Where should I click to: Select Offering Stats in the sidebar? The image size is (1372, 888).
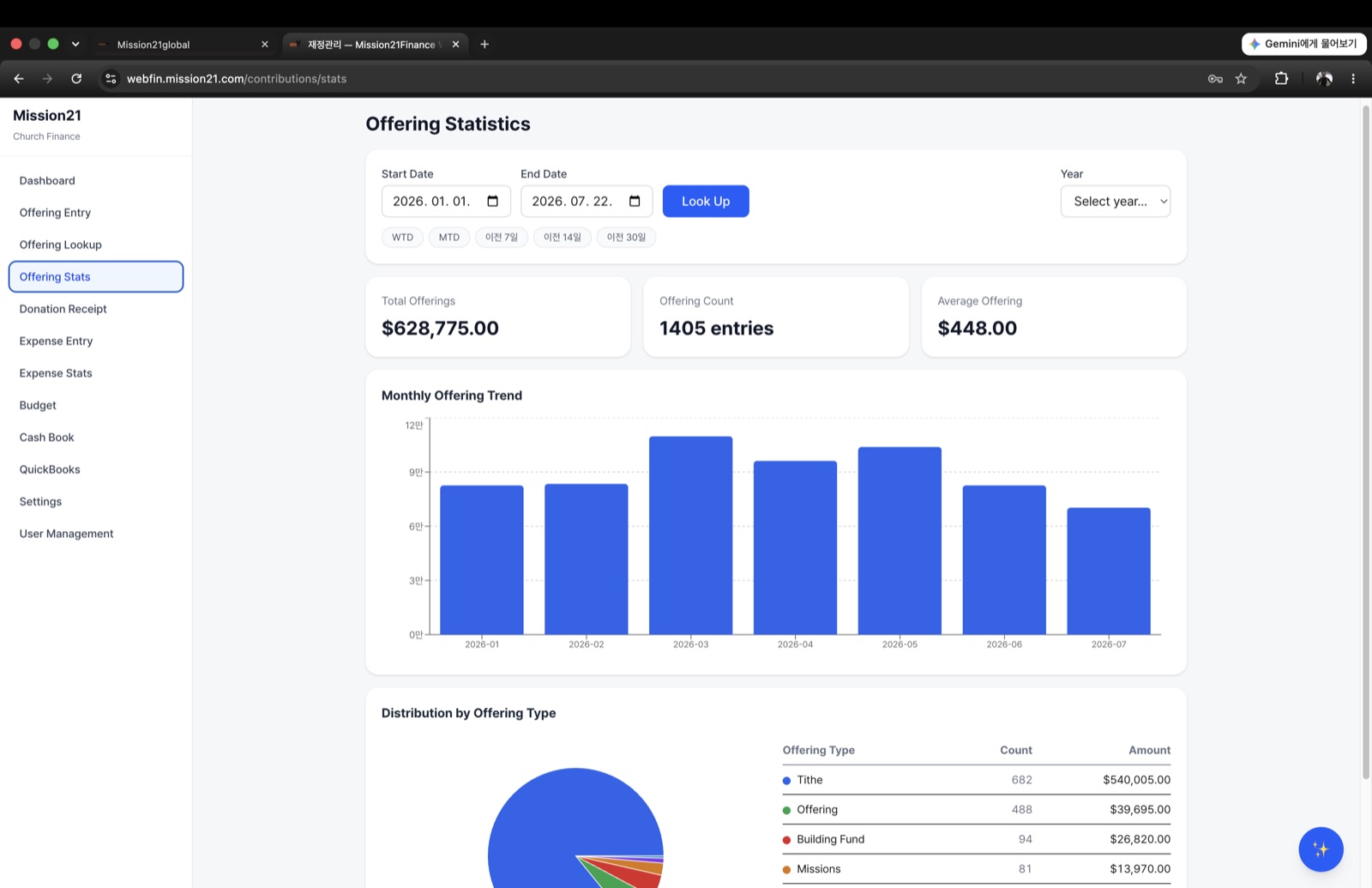[x=96, y=277]
